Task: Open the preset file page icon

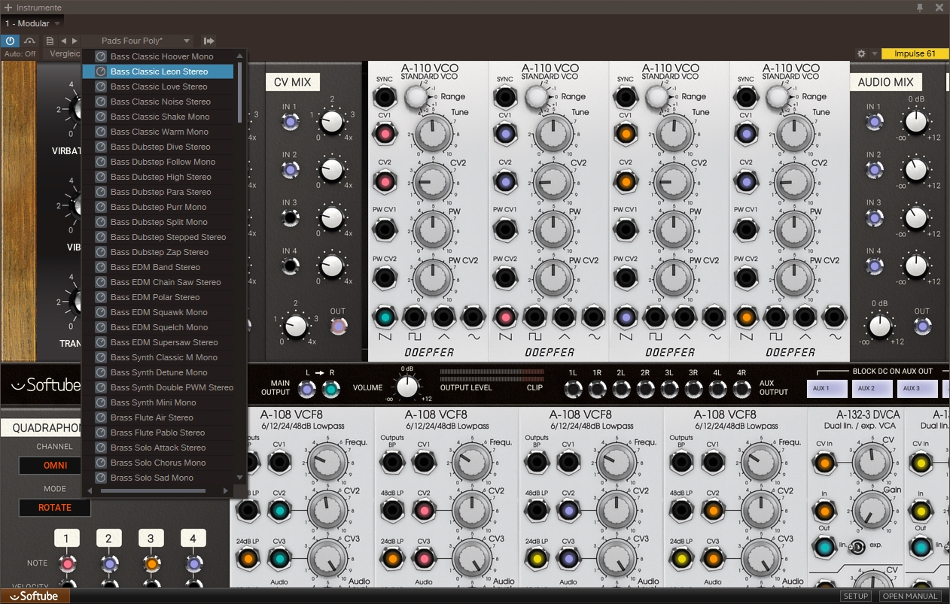Action: 50,41
